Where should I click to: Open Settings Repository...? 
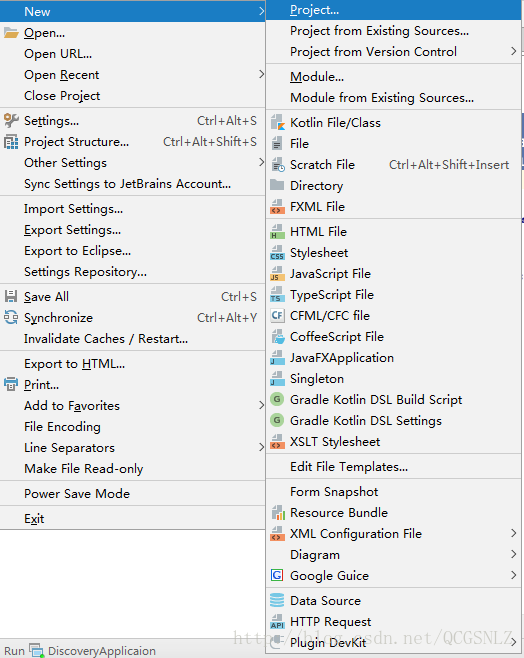(133, 272)
